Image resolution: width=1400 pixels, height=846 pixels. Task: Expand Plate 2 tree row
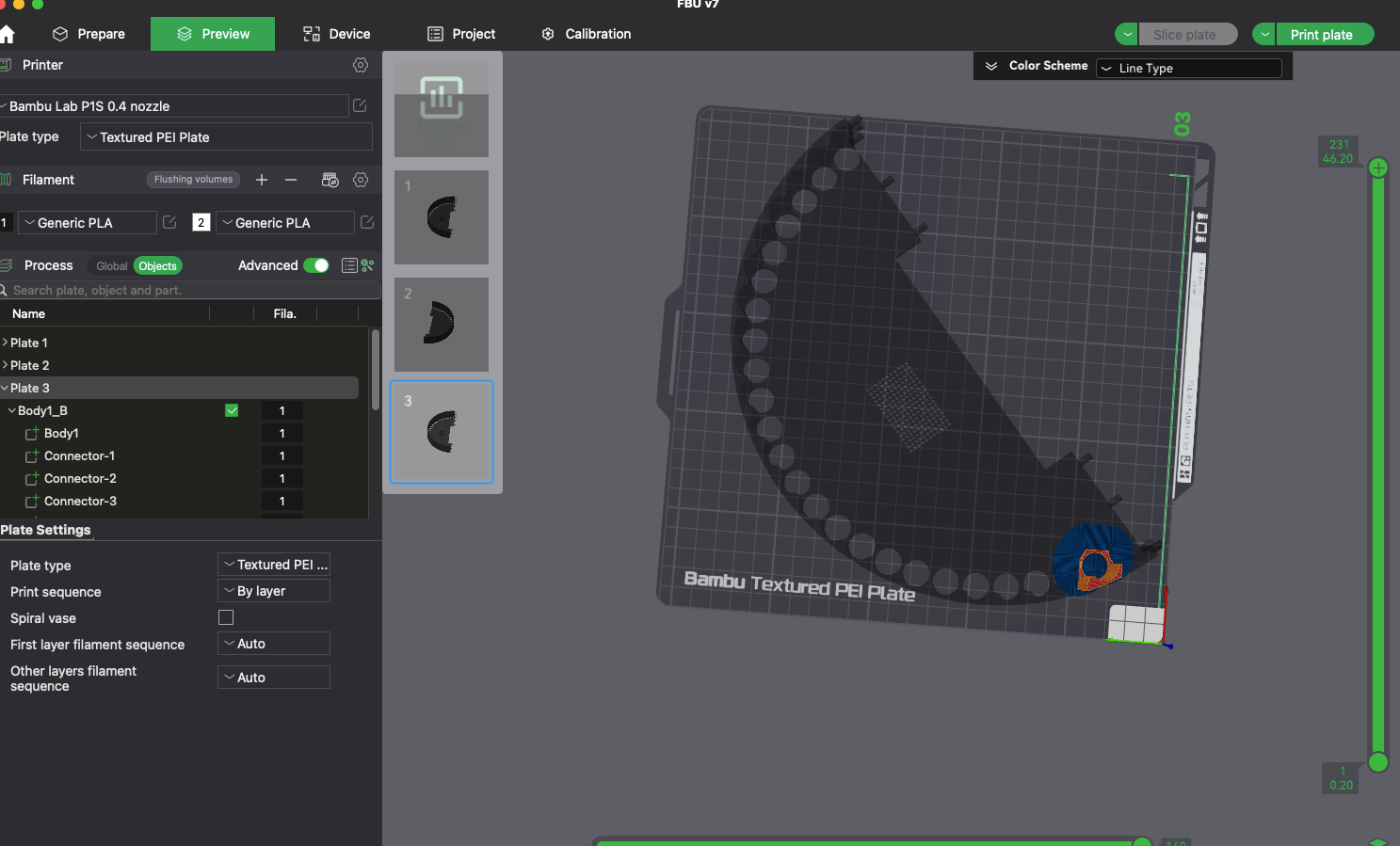pyautogui.click(x=5, y=365)
